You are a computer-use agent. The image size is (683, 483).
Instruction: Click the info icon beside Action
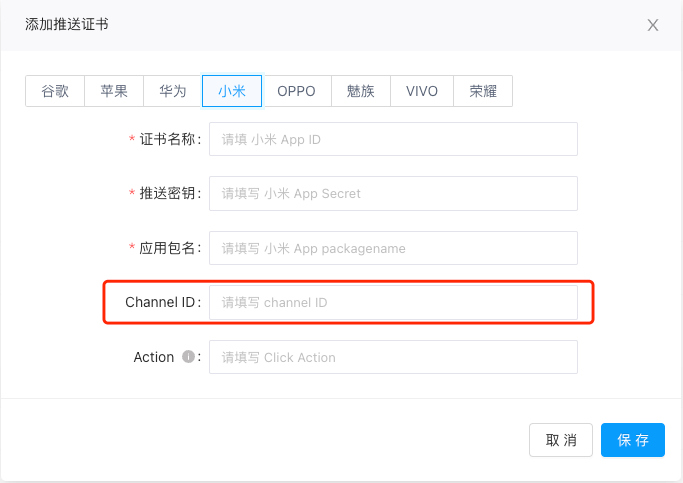coord(188,357)
